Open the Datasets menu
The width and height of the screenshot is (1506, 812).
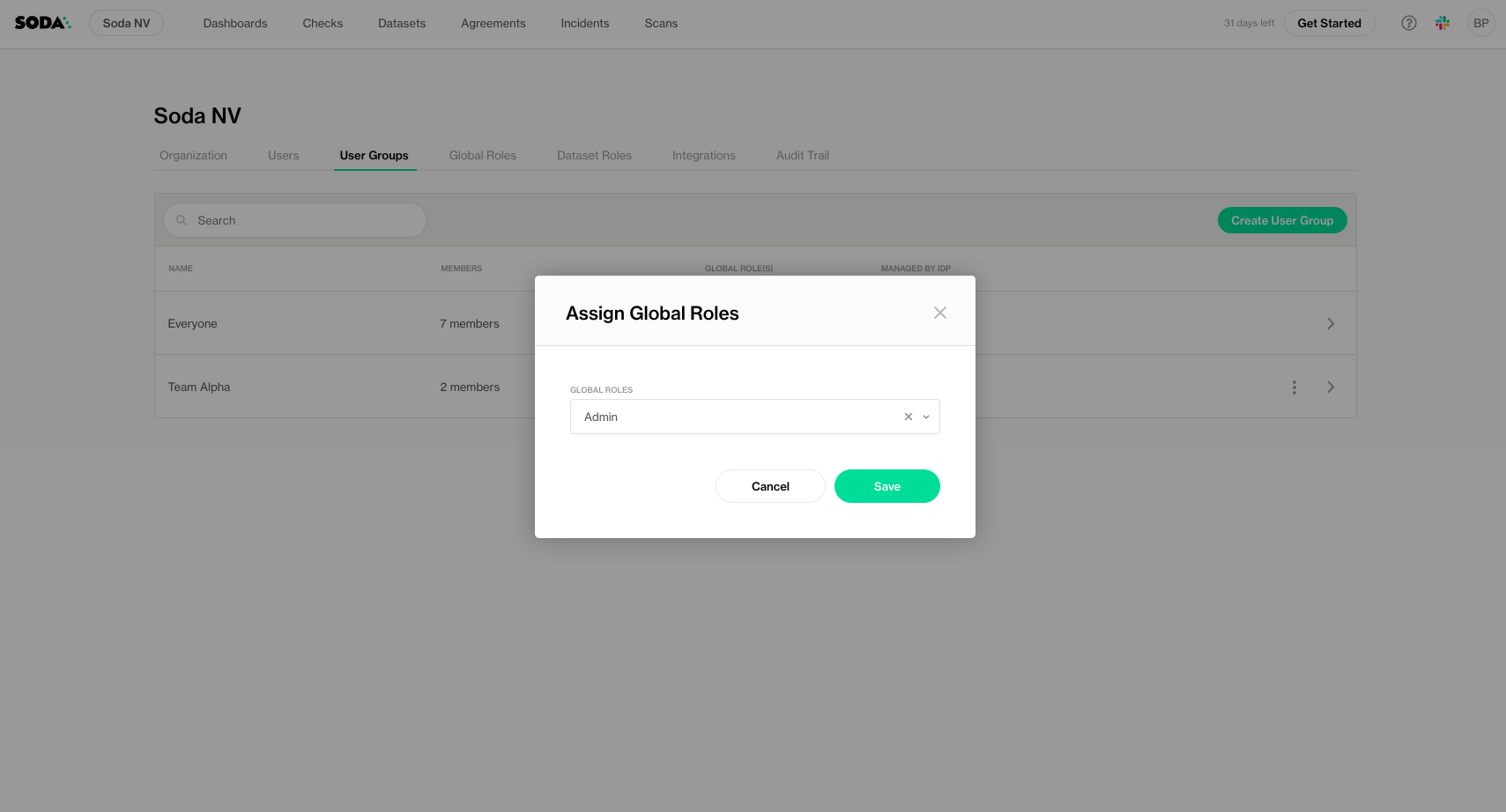[x=401, y=23]
